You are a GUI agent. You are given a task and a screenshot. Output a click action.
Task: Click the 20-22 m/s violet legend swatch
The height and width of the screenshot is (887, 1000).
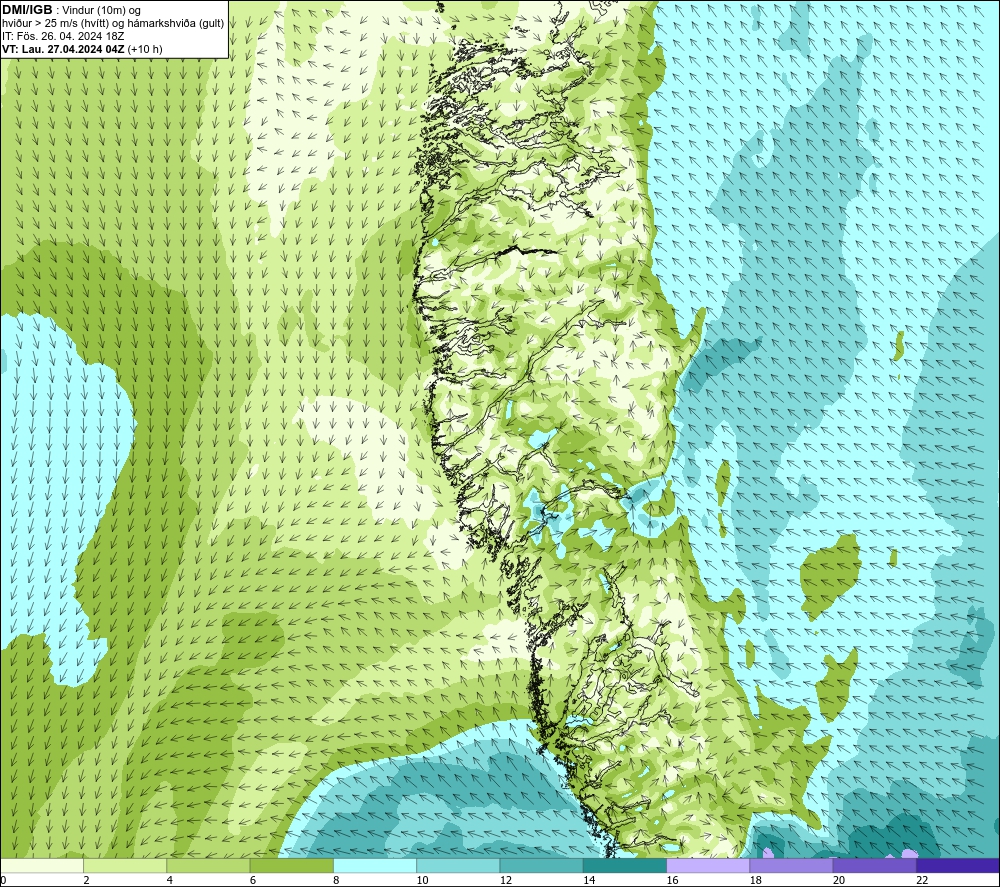pyautogui.click(x=874, y=866)
